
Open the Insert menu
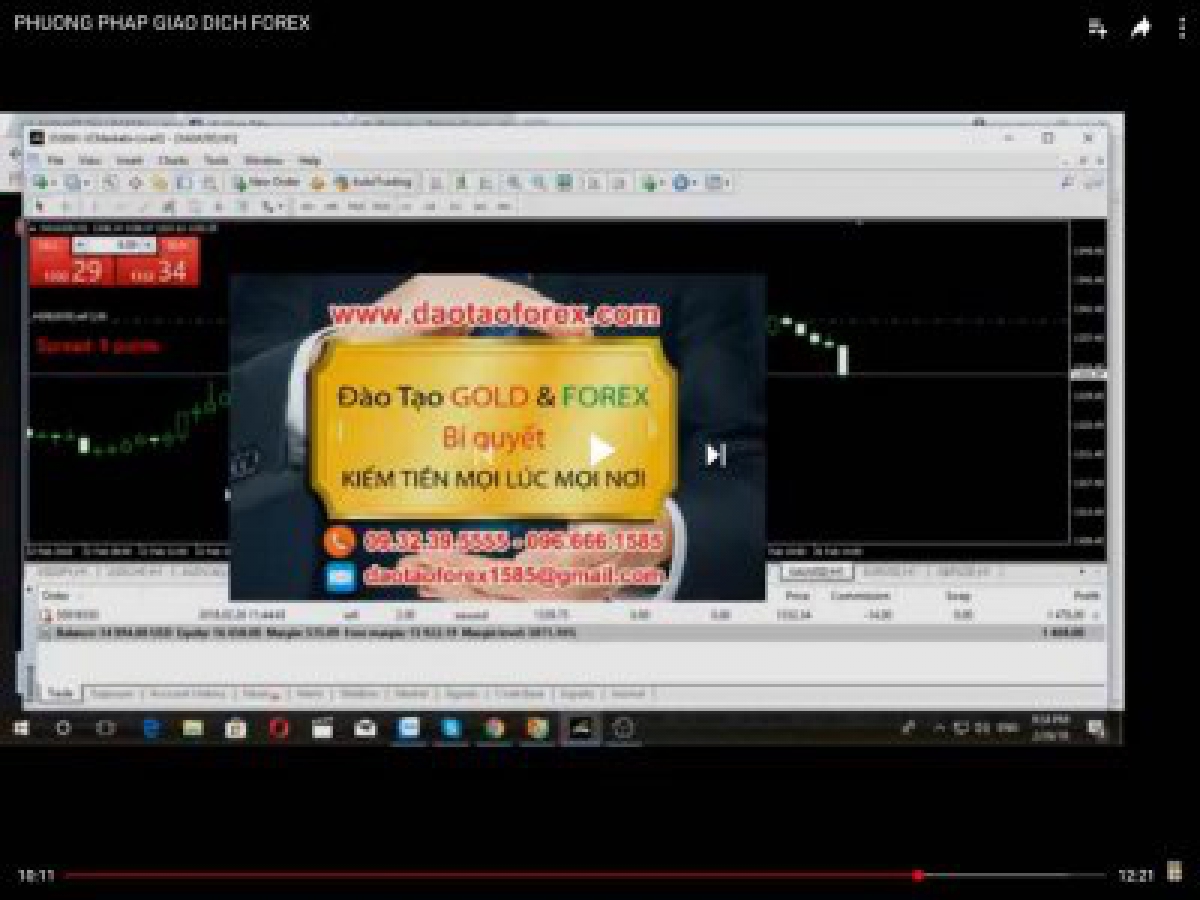coord(130,160)
